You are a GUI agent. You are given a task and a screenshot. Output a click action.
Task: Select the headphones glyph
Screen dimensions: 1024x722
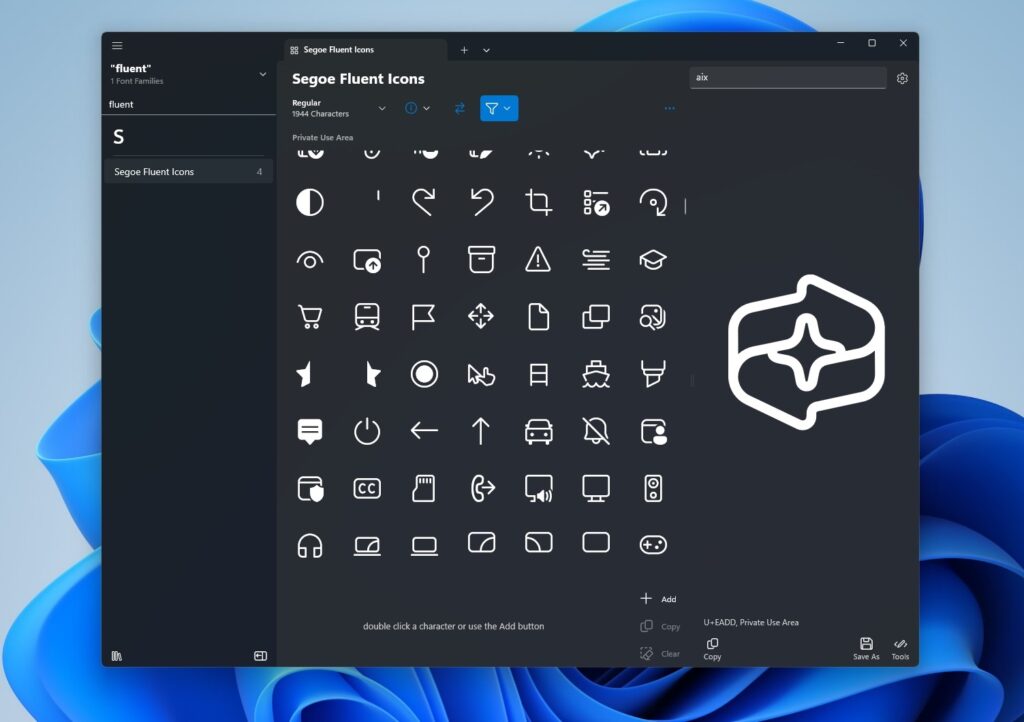coord(310,544)
